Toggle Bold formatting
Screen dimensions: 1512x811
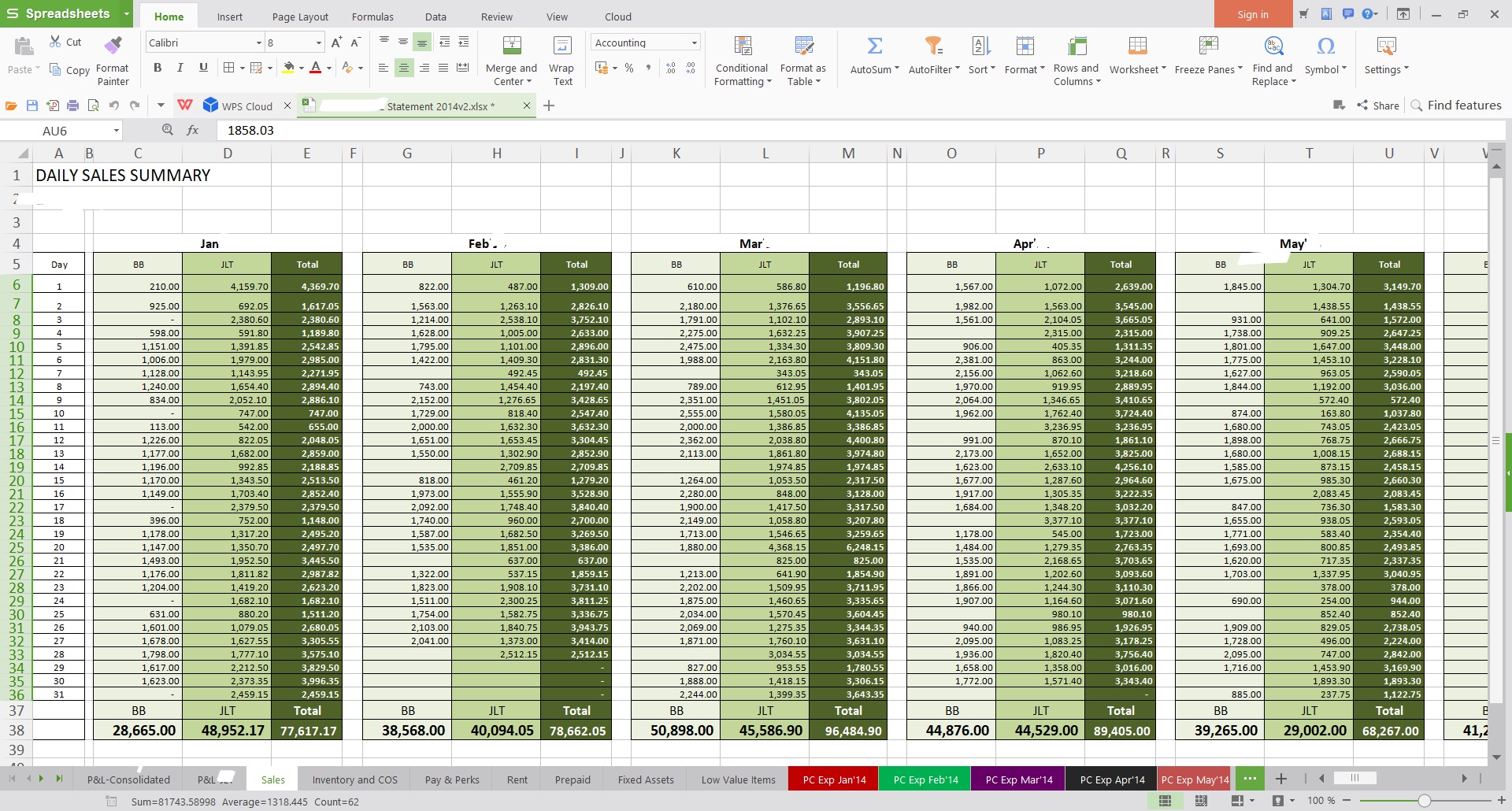(x=157, y=68)
